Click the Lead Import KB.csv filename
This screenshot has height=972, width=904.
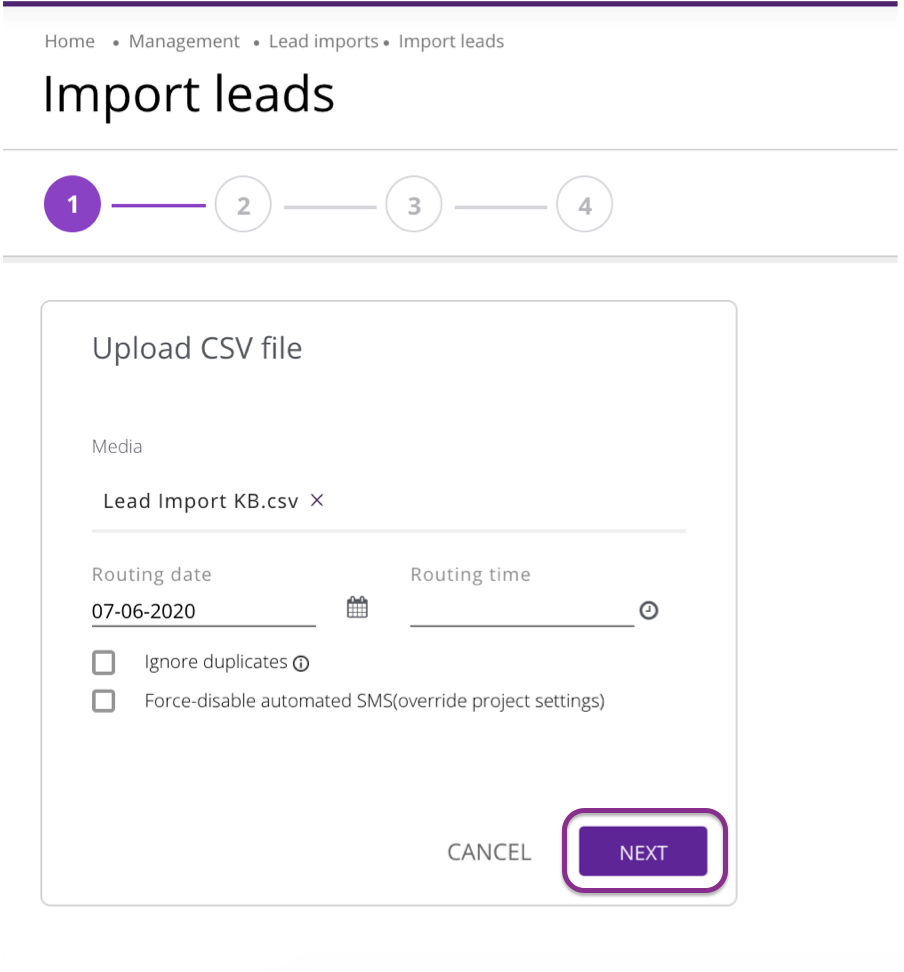pyautogui.click(x=200, y=501)
